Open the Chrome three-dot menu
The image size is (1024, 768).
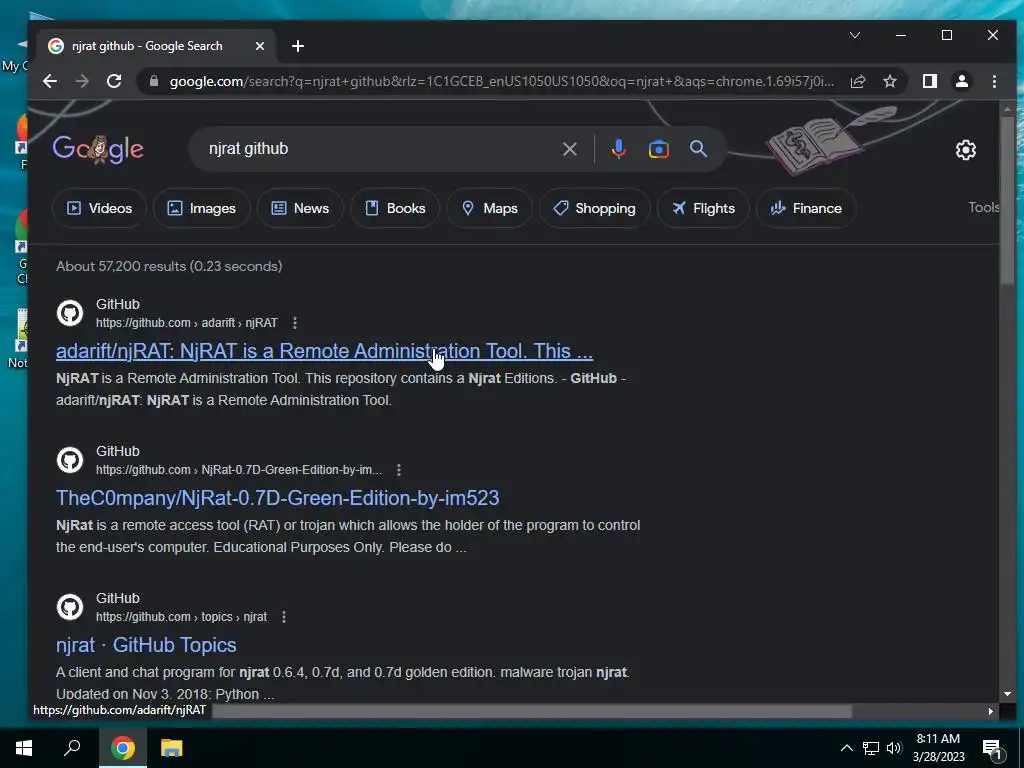point(994,81)
